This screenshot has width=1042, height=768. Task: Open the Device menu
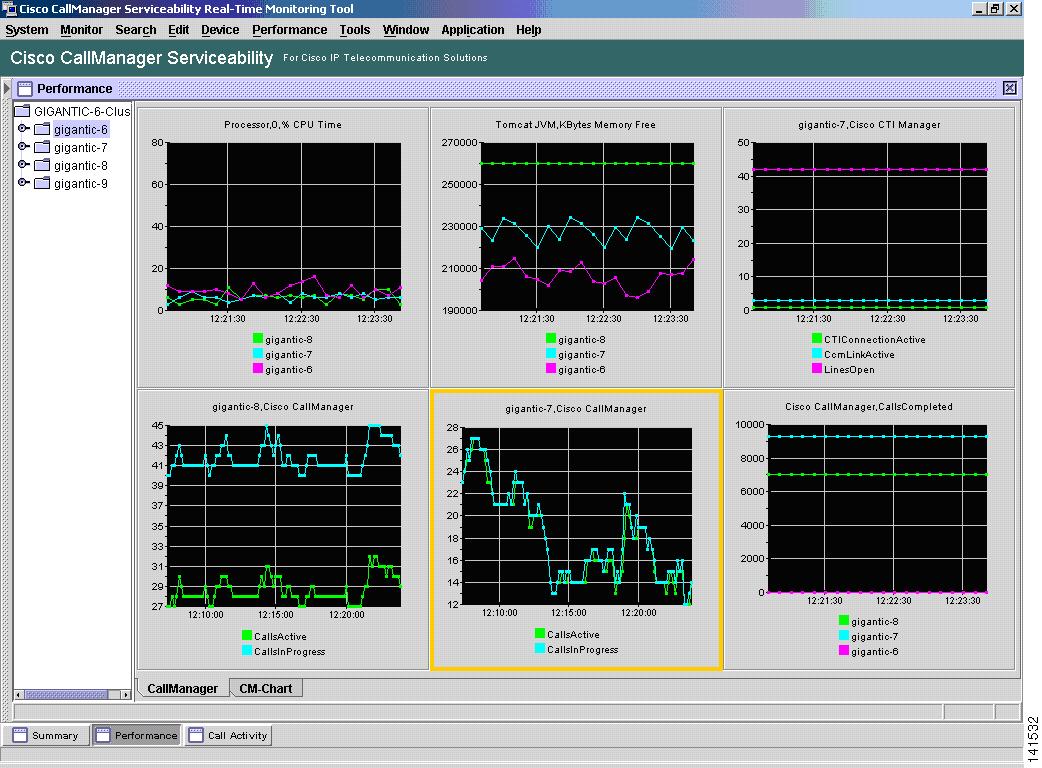point(220,30)
